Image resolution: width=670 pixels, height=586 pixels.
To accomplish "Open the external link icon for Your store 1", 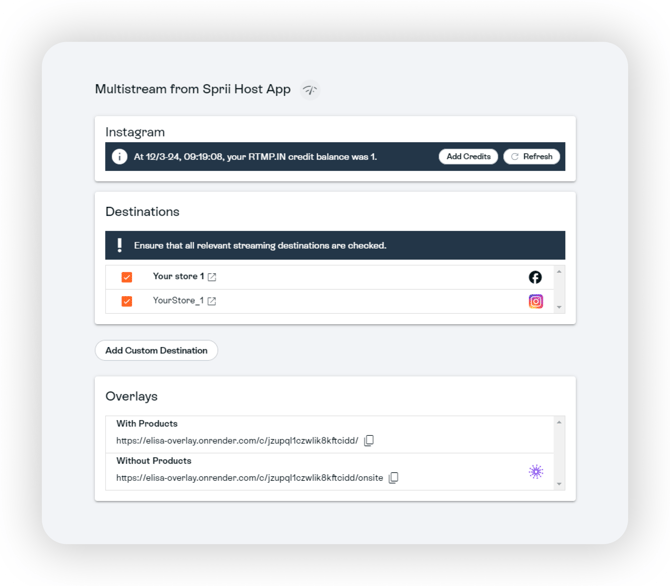I will (211, 277).
